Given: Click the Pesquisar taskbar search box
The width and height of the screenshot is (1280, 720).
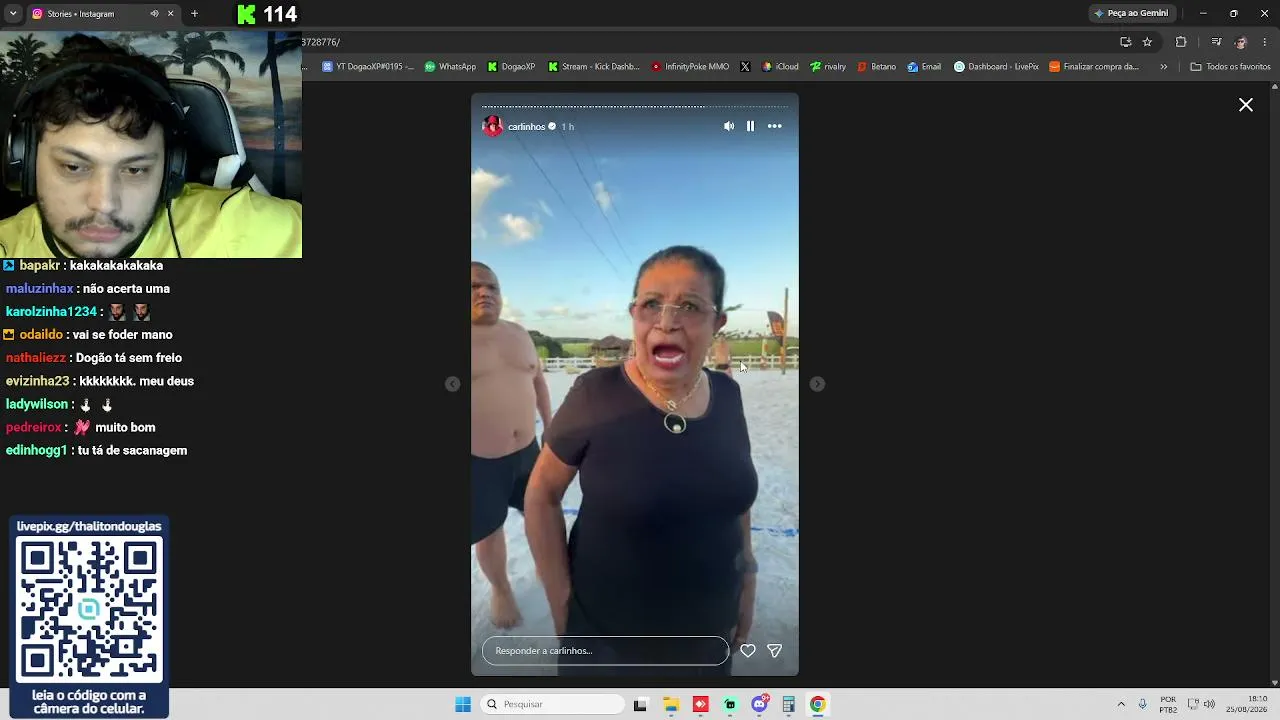Looking at the screenshot, I should tap(552, 704).
